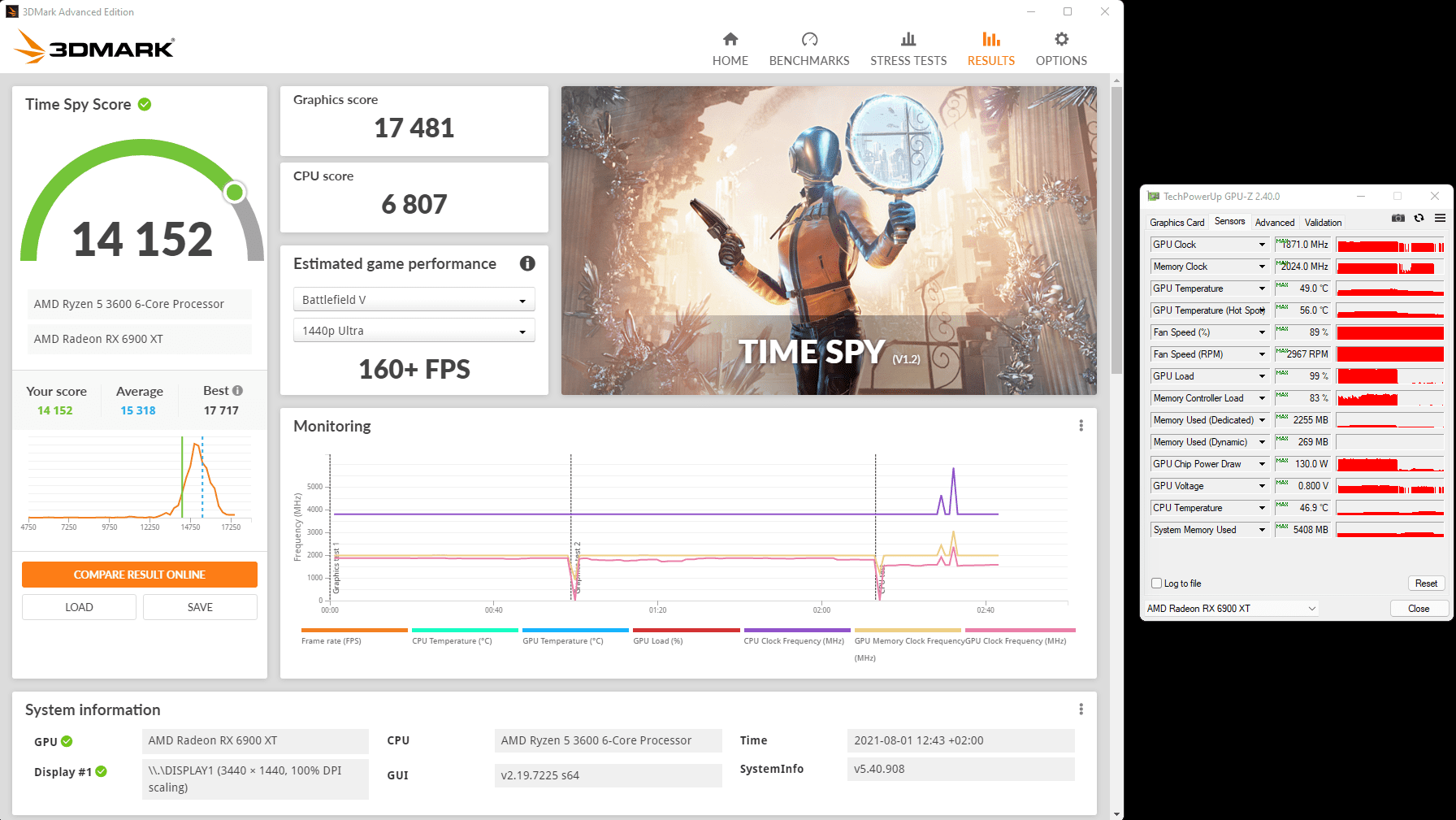Open Memory Clock sensor dropdown in GPU-Z

(1209, 267)
